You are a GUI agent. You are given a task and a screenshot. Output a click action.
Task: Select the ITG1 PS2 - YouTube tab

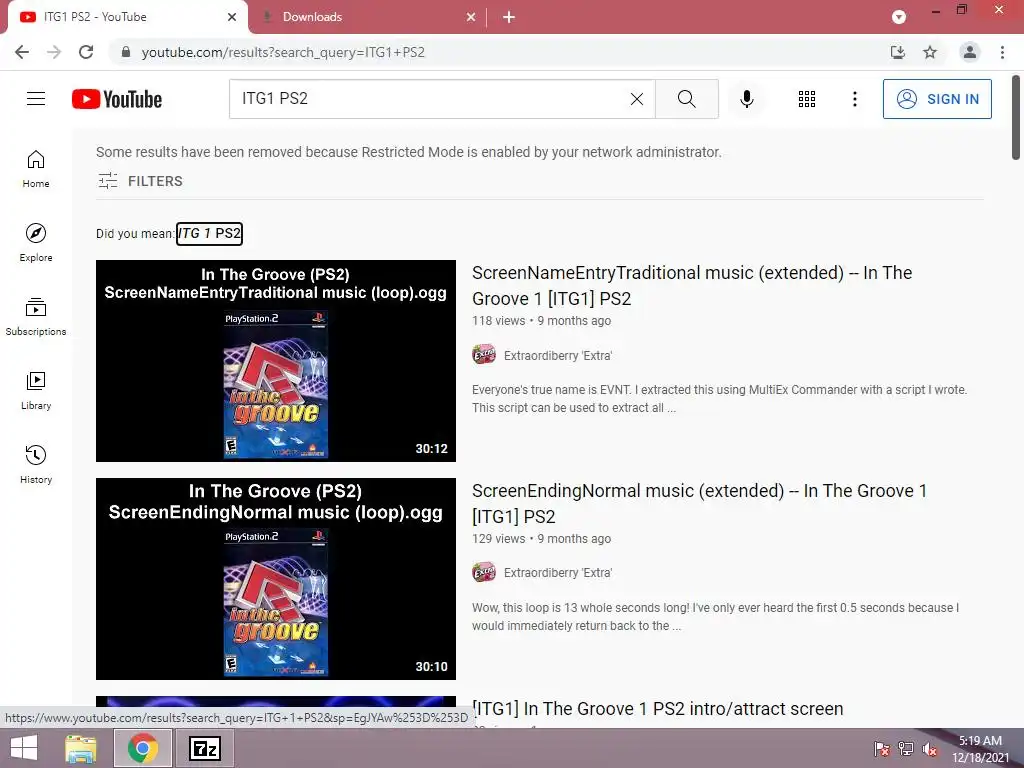pyautogui.click(x=127, y=17)
